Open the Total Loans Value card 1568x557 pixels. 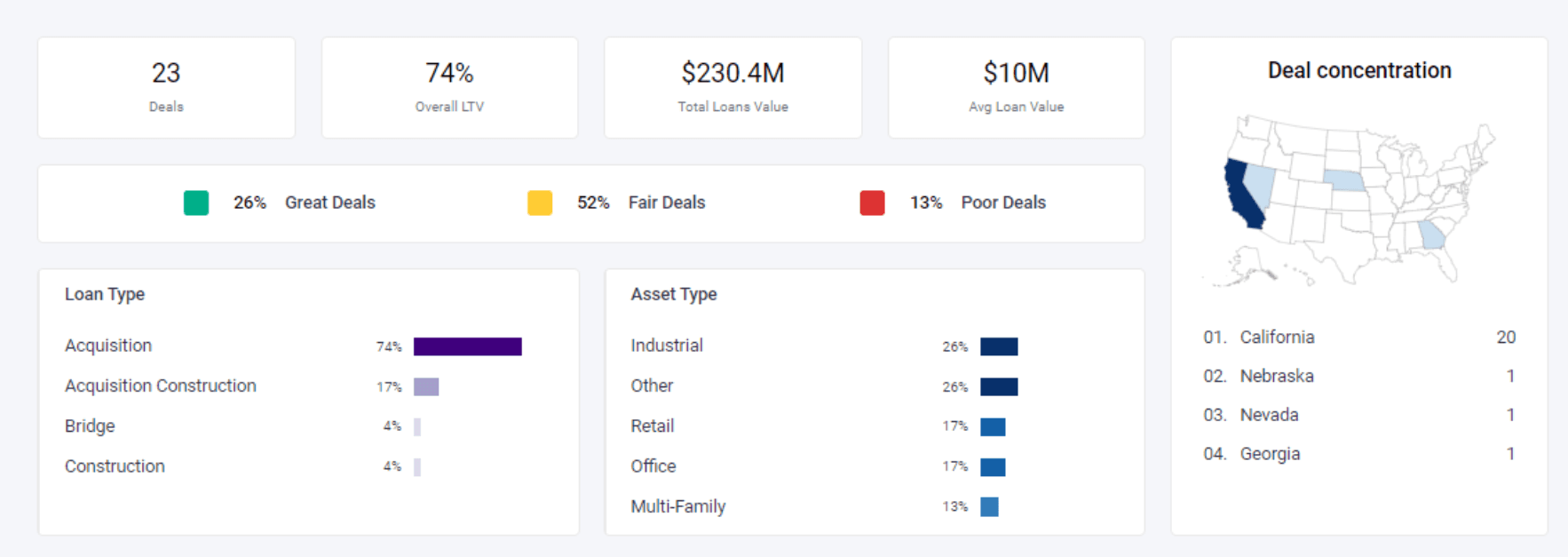pos(733,87)
